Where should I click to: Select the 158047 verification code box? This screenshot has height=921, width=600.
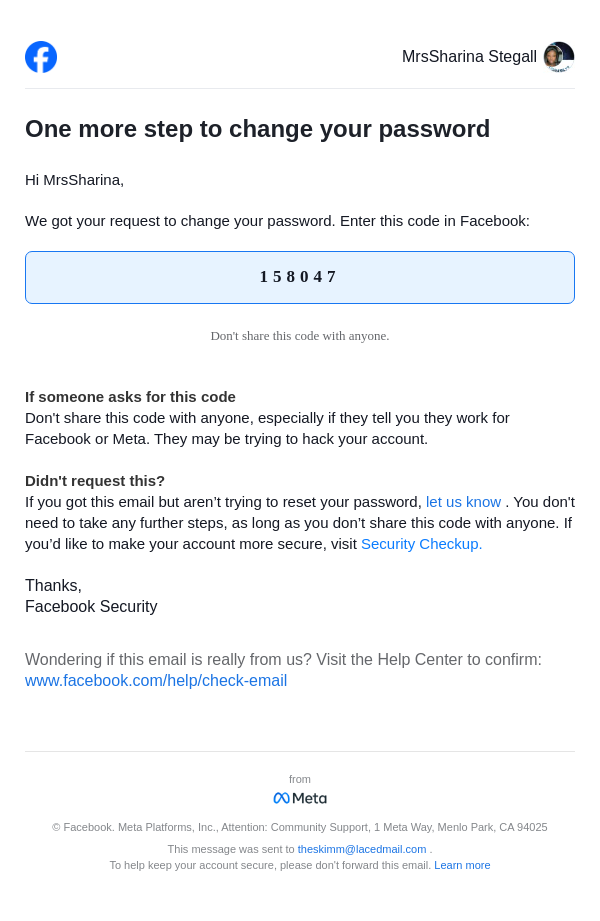(x=299, y=277)
